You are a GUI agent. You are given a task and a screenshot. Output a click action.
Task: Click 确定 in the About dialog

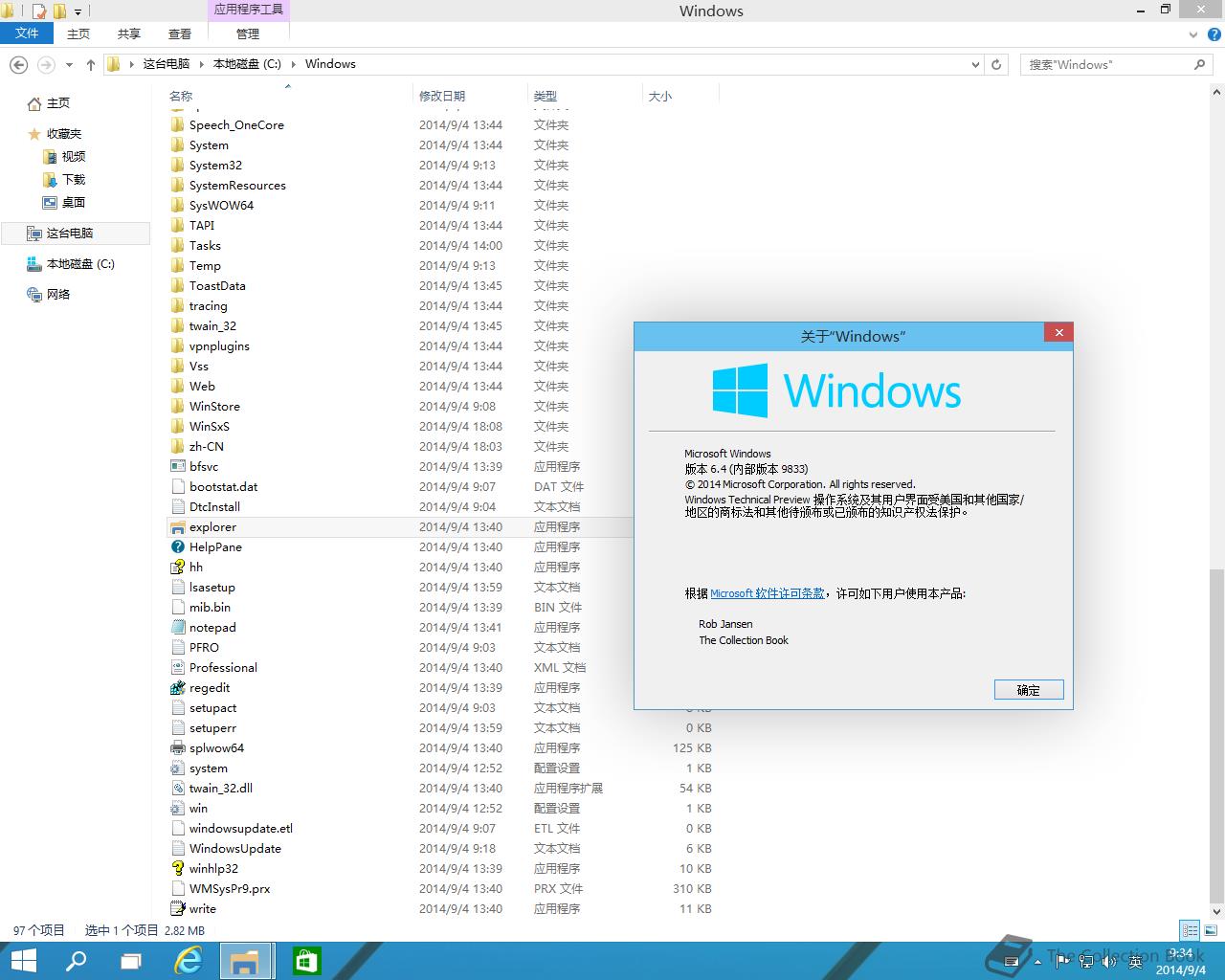click(x=1029, y=690)
